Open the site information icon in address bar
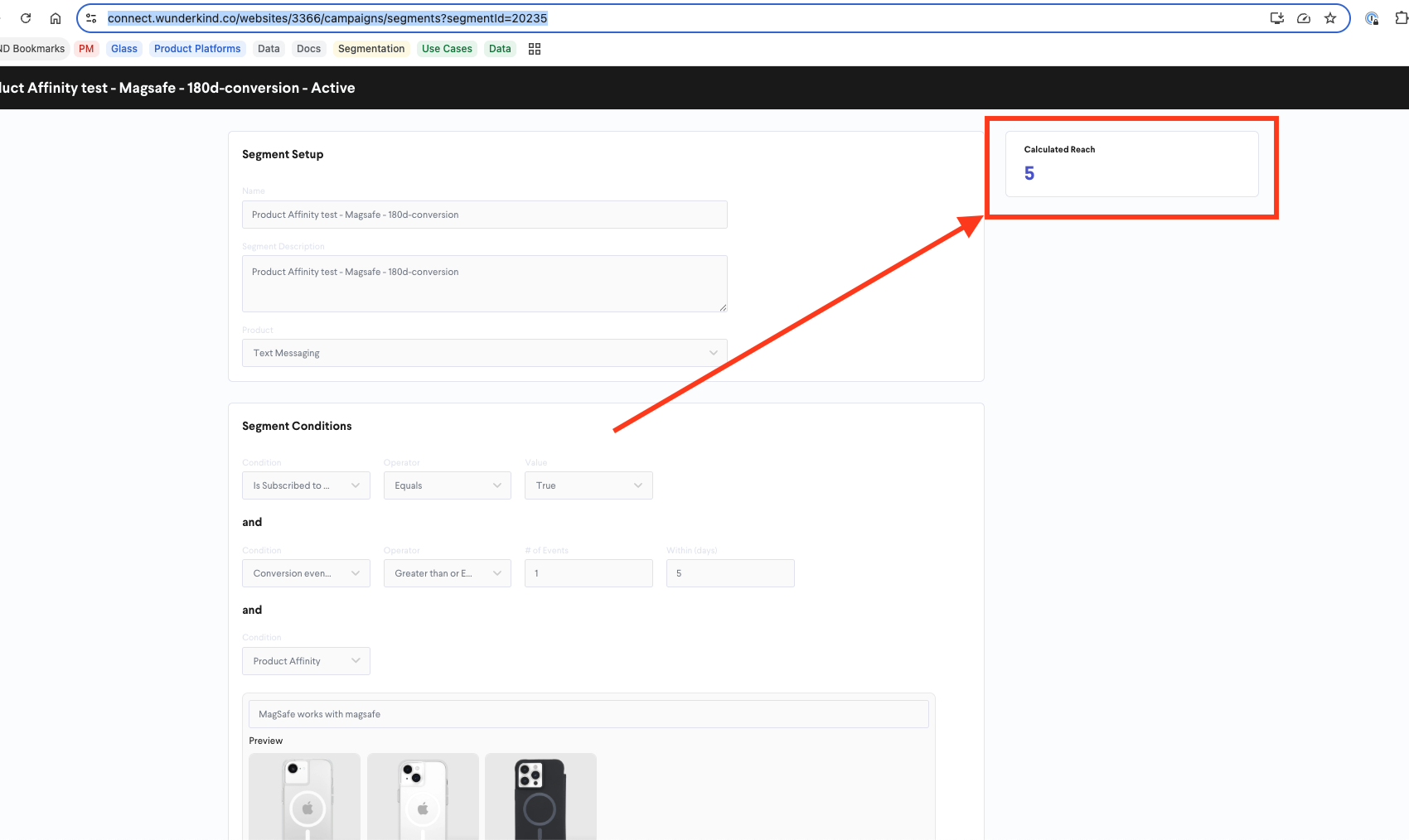 91,18
